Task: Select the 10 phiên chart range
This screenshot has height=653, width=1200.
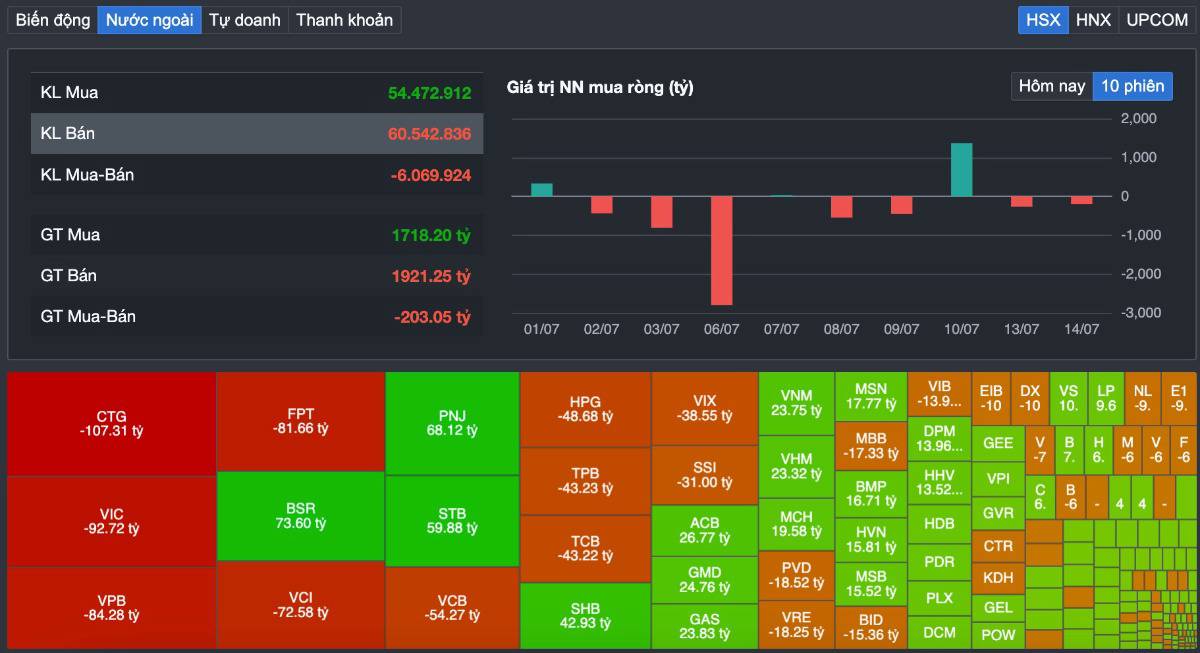Action: click(x=1133, y=86)
